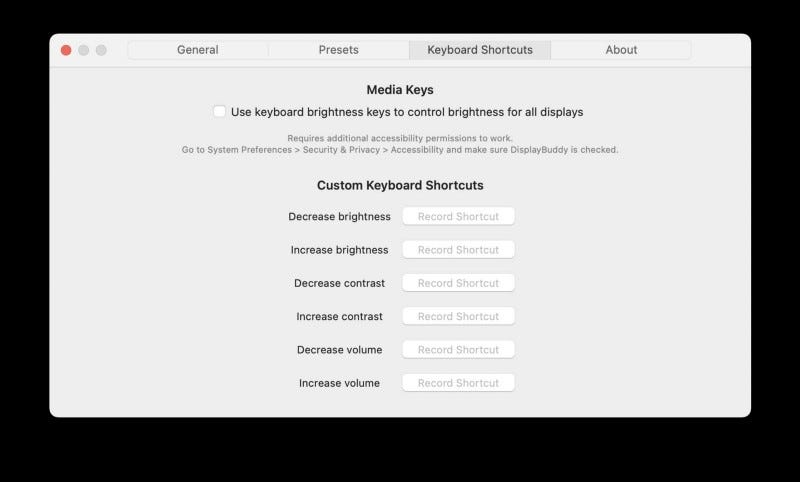Click the Decrease brightness label
The image size is (800, 482).
339,216
